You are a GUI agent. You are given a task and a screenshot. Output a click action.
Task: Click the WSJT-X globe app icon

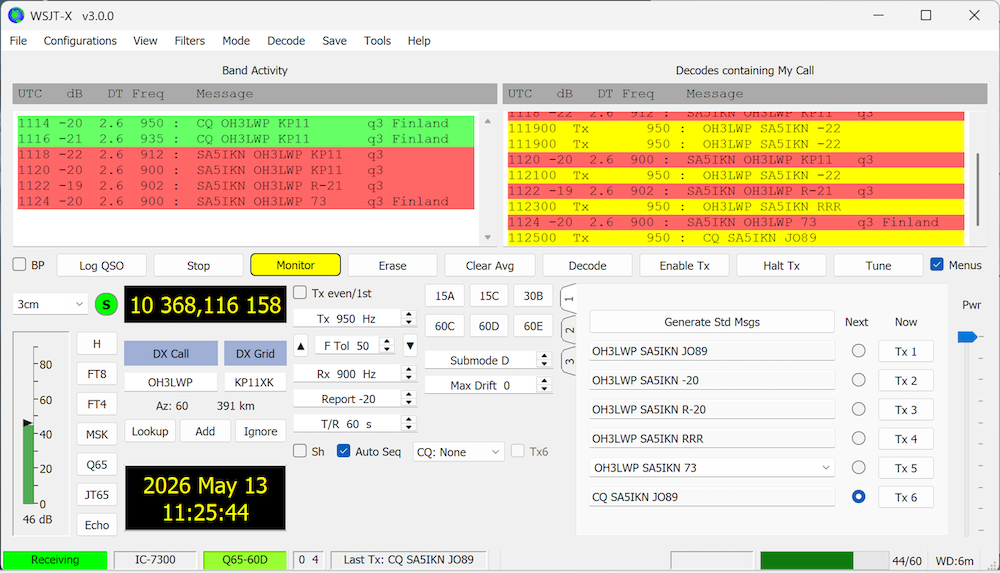tap(16, 15)
